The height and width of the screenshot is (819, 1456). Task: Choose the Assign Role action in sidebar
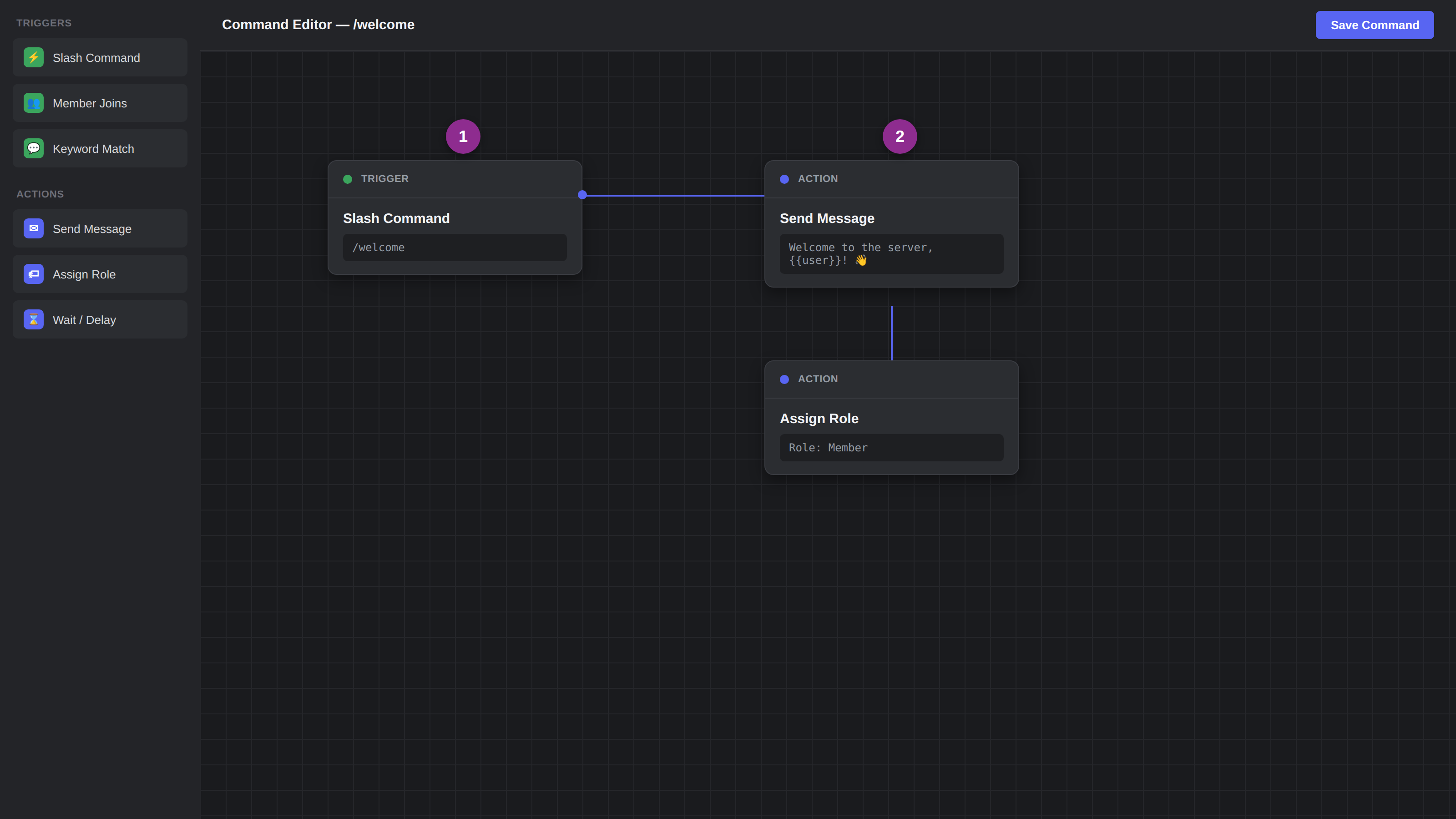pyautogui.click(x=100, y=274)
